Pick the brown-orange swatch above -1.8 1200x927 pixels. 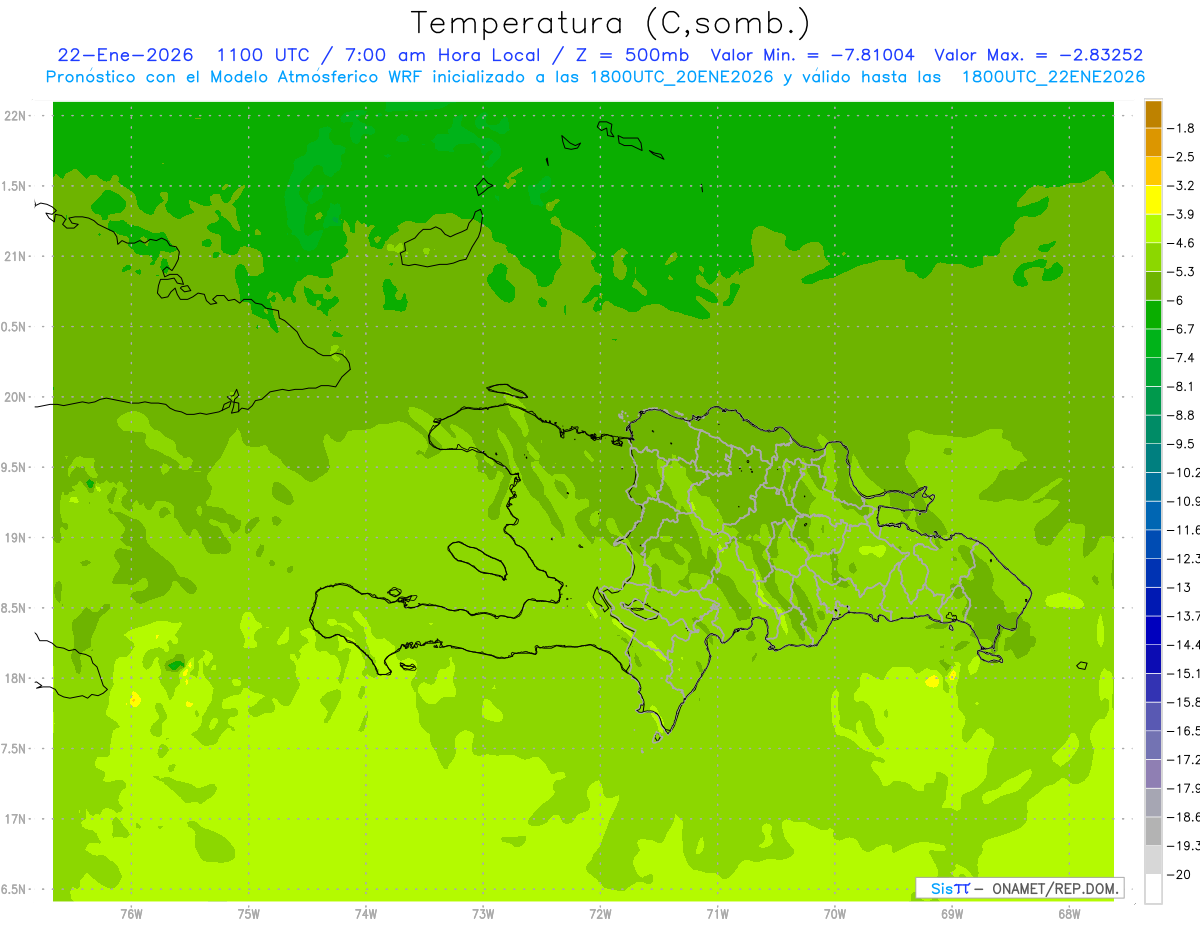(x=1154, y=114)
